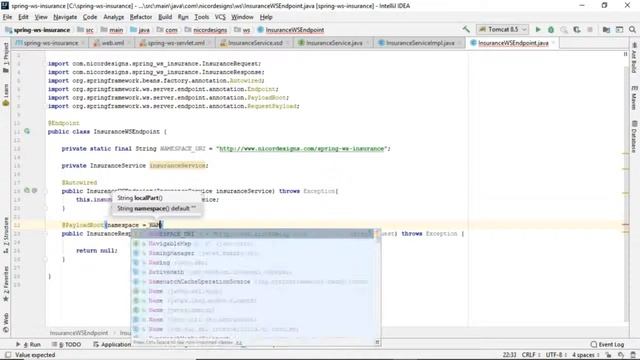Open the Run tool window at bottom
This screenshot has height=360, width=640.
pyautogui.click(x=28, y=344)
